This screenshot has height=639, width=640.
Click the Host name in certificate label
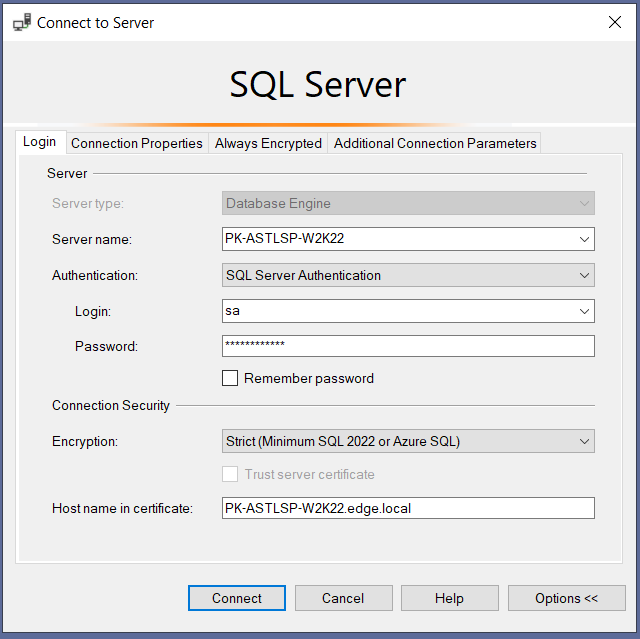click(122, 508)
